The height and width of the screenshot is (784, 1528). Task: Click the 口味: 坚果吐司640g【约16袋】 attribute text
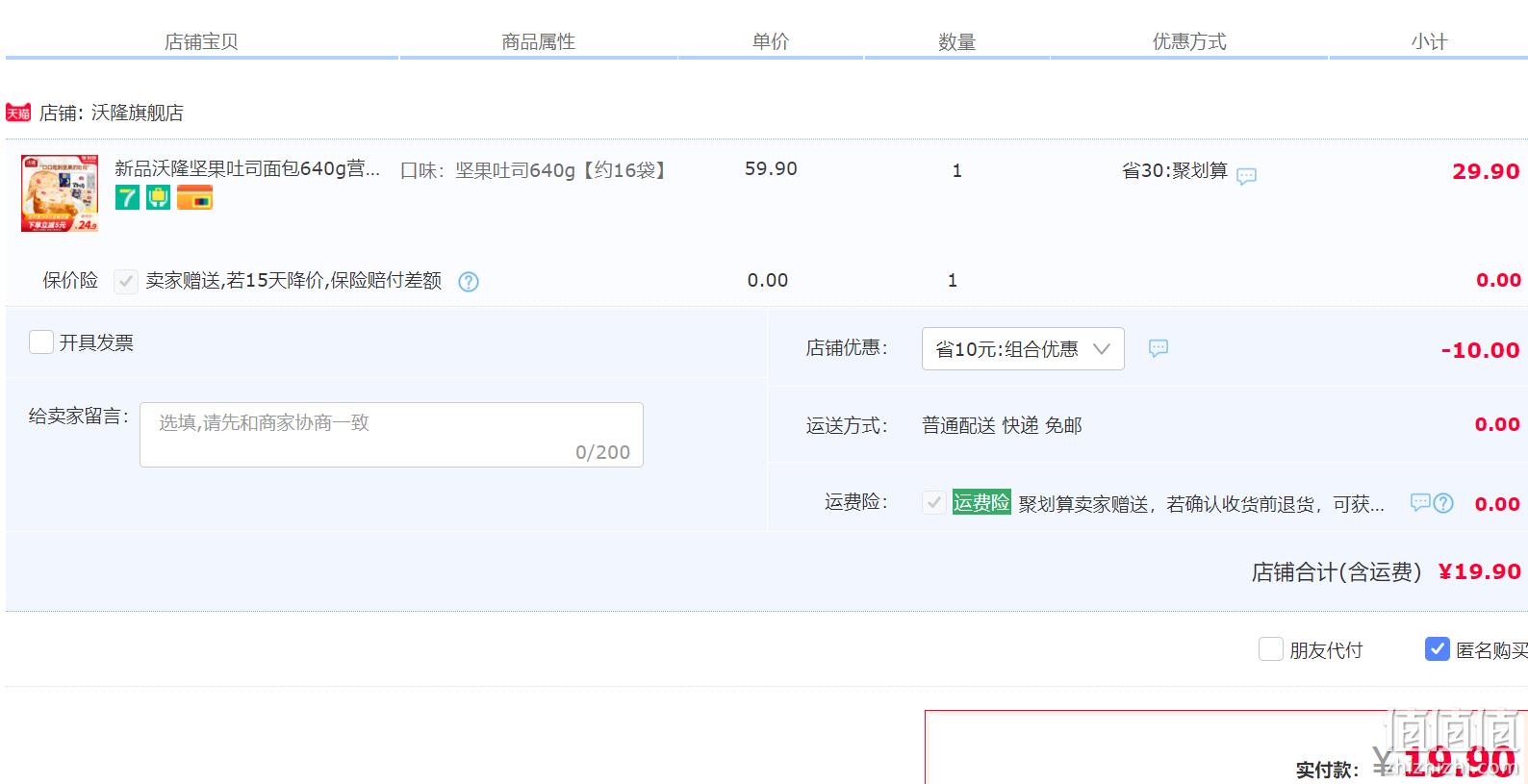533,170
